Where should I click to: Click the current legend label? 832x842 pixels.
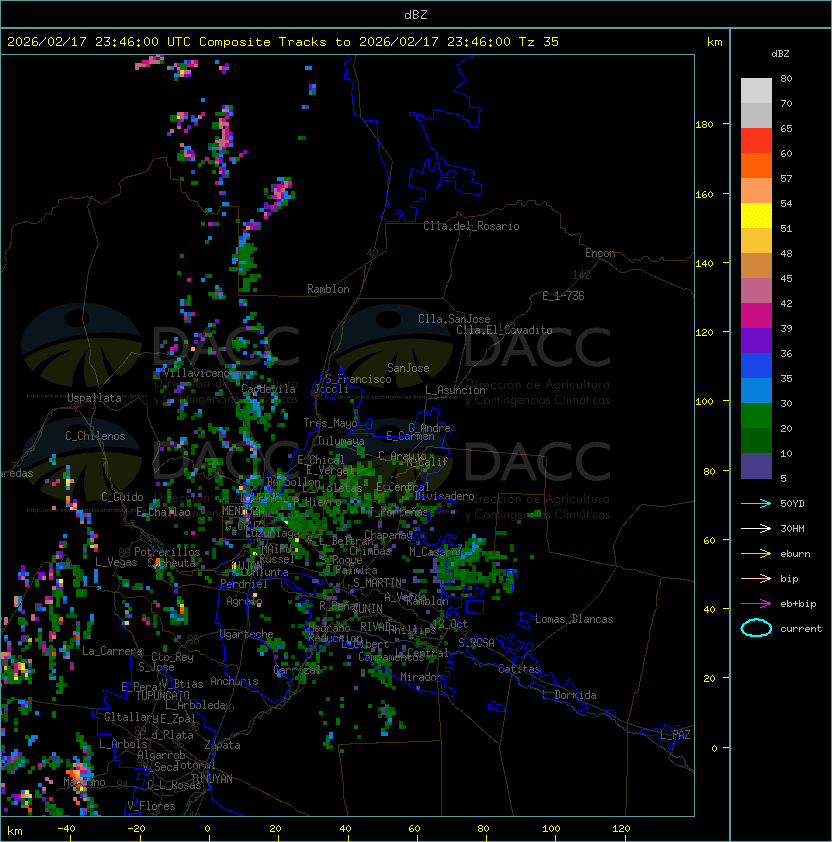click(801, 629)
